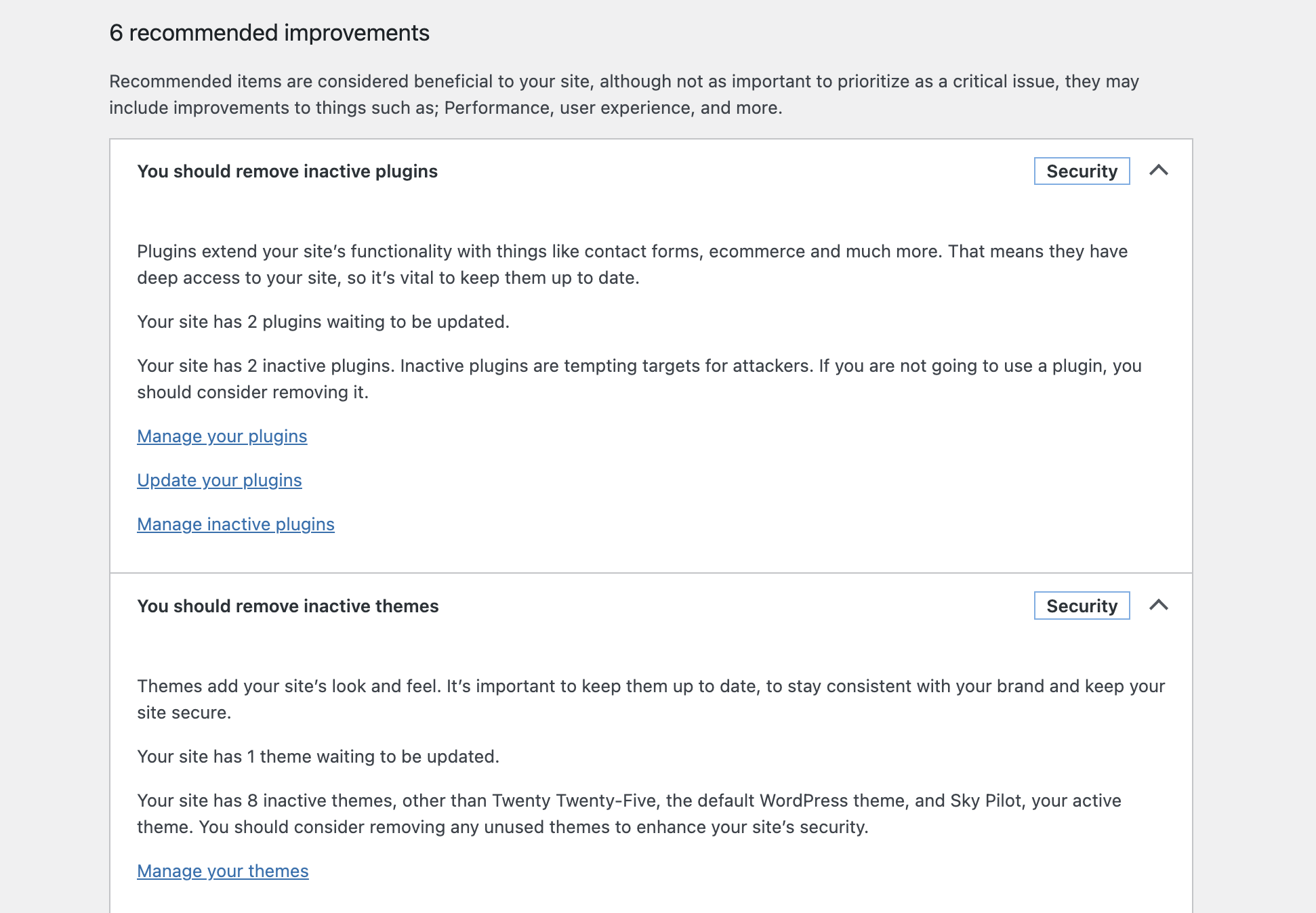Click the Security badge on the themes issue
Image resolution: width=1316 pixels, height=913 pixels.
coord(1081,606)
